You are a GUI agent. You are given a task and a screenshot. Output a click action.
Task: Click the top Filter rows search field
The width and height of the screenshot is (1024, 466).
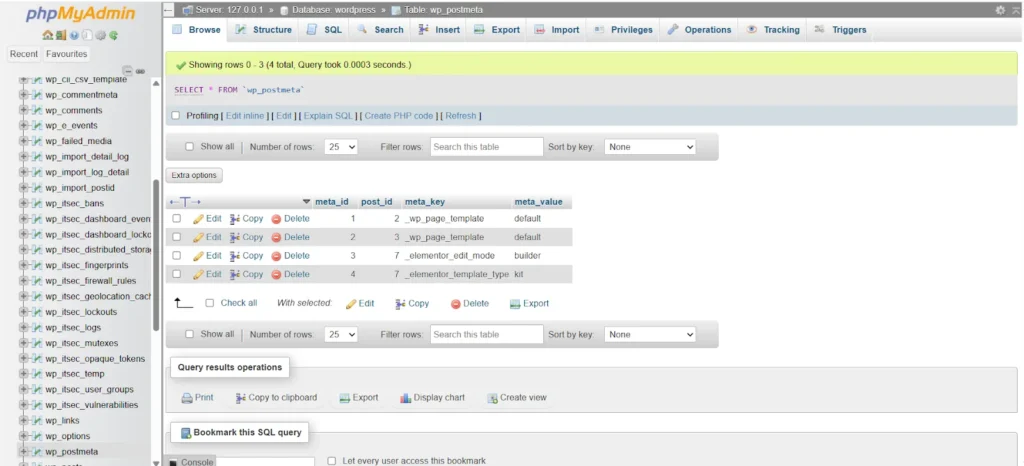[487, 147]
